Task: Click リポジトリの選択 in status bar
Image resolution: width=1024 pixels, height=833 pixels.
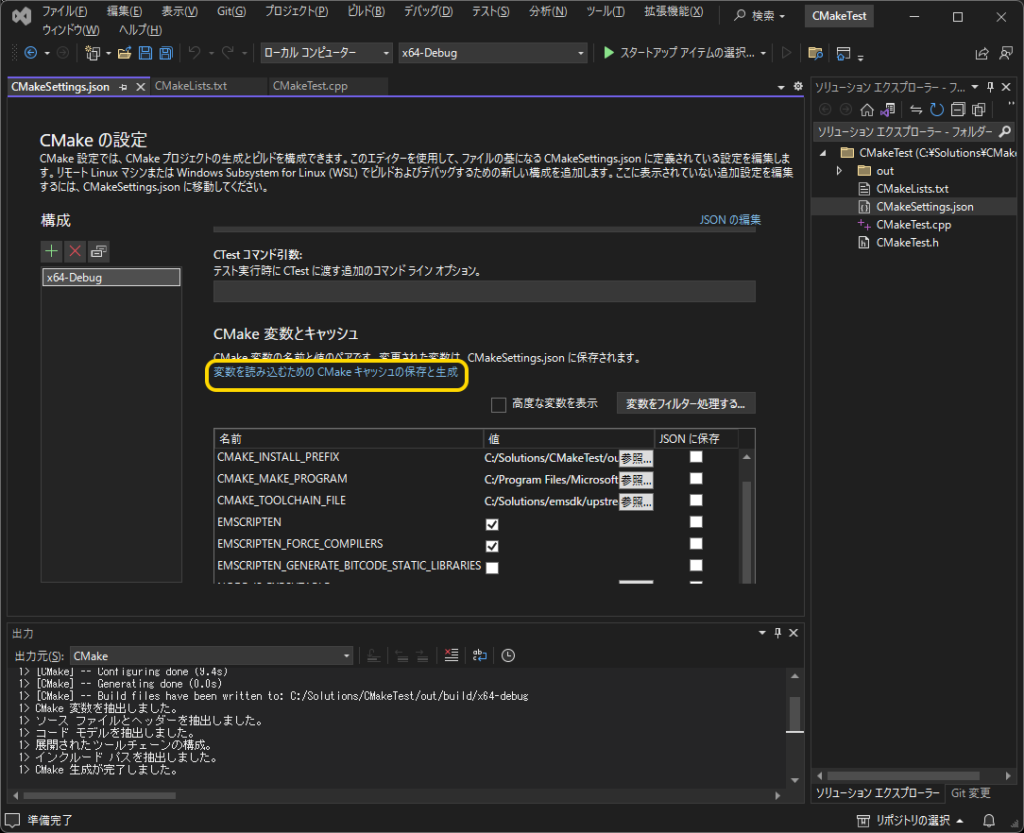Action: (910, 820)
